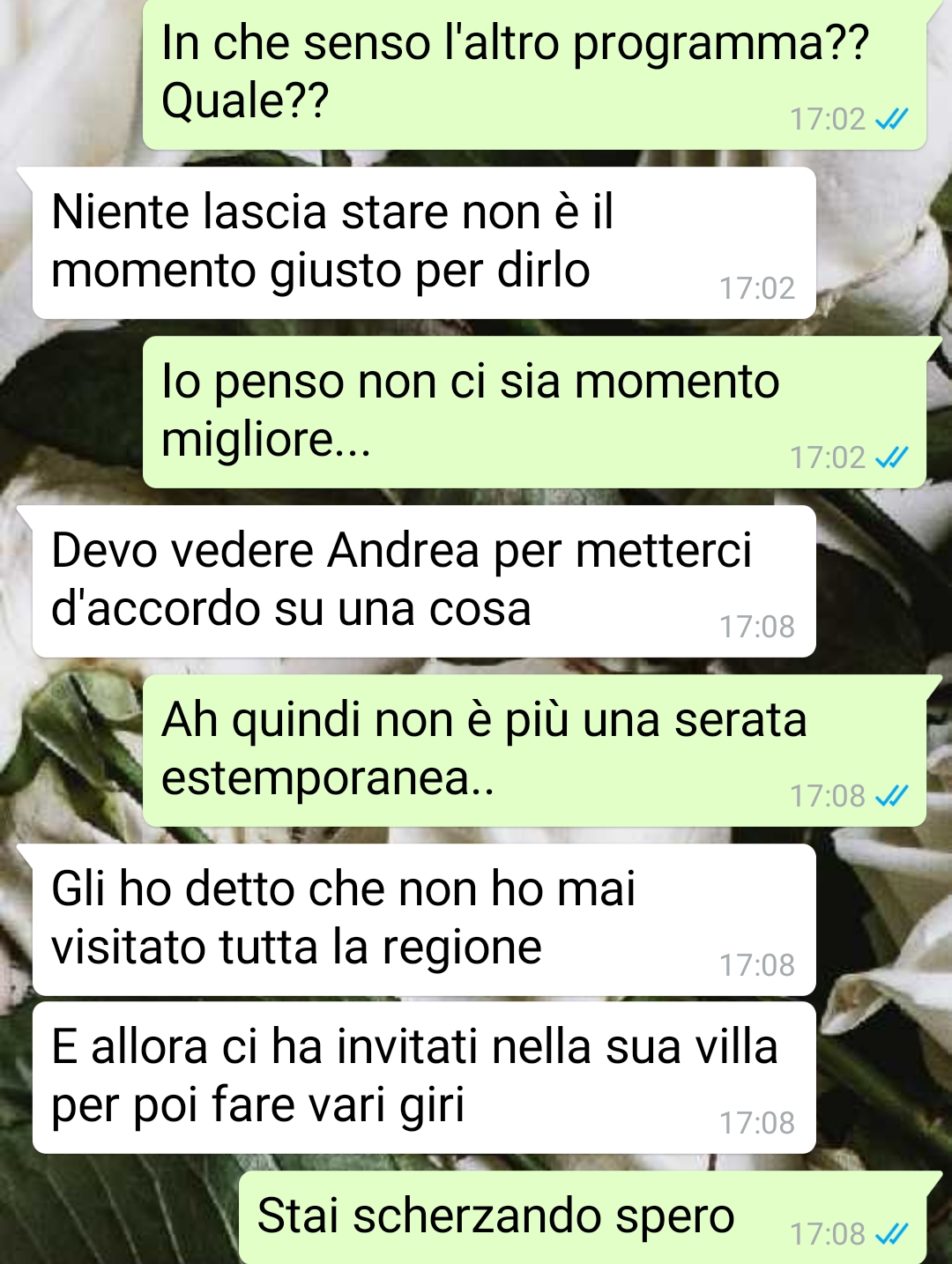This screenshot has height=1264, width=952.
Task: Select the 'Stai scherzando spero' message bubble
Action: coord(583,1217)
